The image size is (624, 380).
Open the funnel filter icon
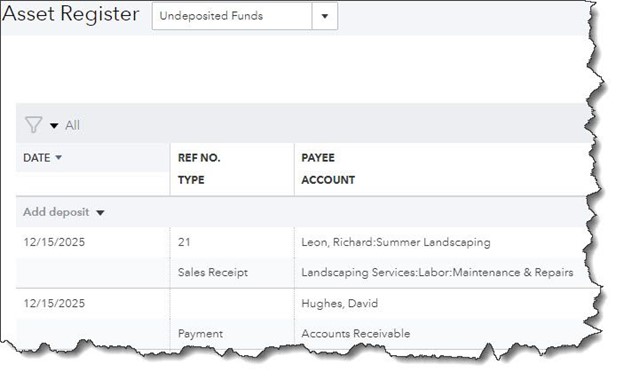tap(33, 125)
